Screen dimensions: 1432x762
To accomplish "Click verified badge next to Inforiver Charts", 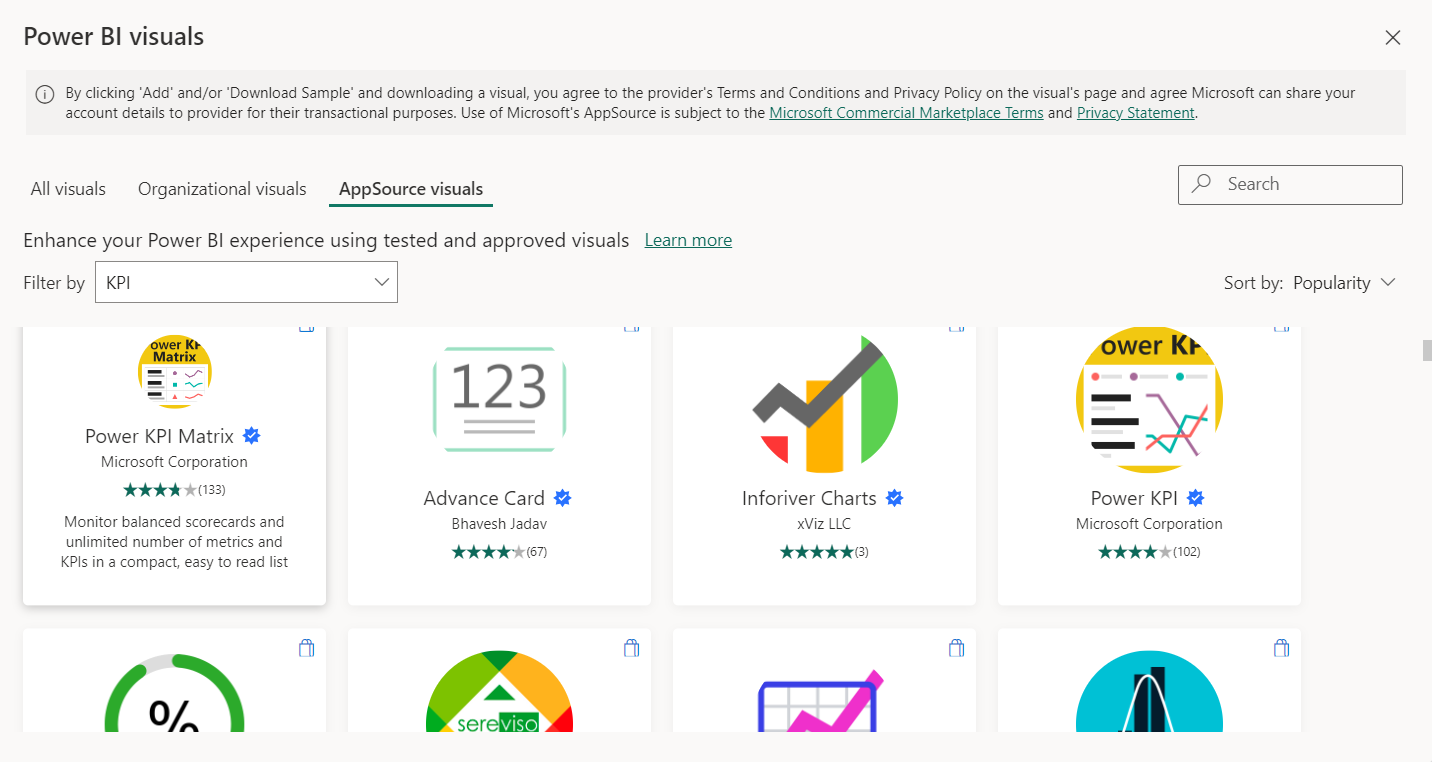I will click(895, 498).
